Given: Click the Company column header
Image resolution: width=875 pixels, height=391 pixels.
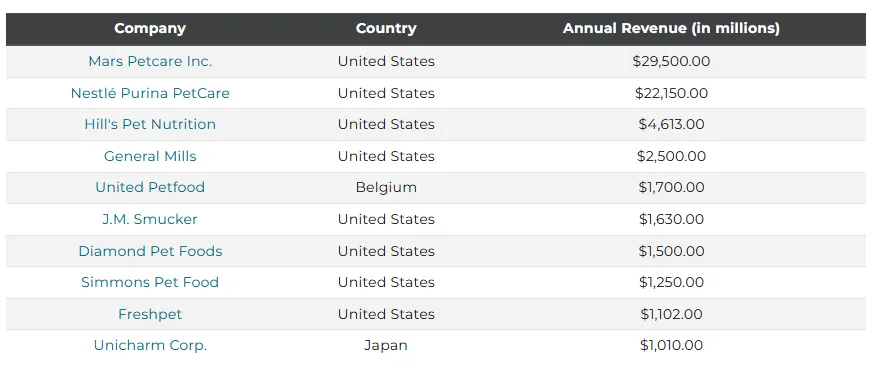Looking at the screenshot, I should click(x=150, y=28).
